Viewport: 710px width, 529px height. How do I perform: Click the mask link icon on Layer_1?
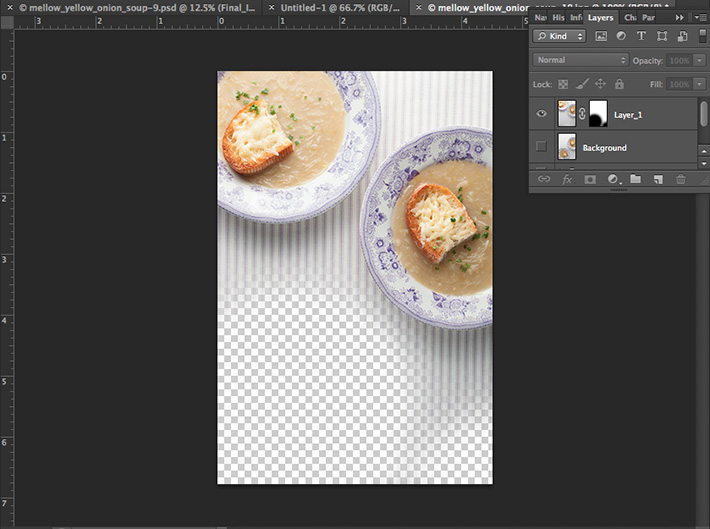click(582, 114)
